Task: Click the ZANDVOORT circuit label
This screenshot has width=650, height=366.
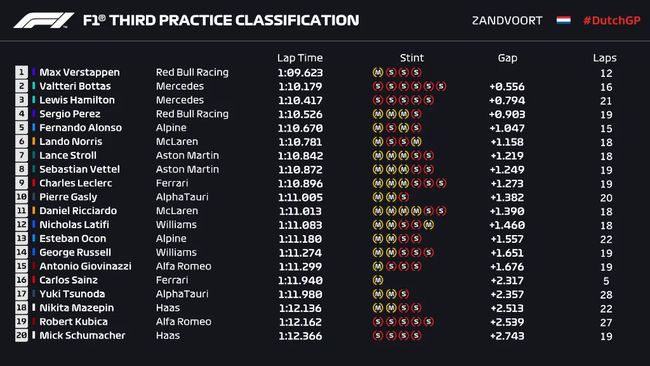Action: tap(507, 20)
